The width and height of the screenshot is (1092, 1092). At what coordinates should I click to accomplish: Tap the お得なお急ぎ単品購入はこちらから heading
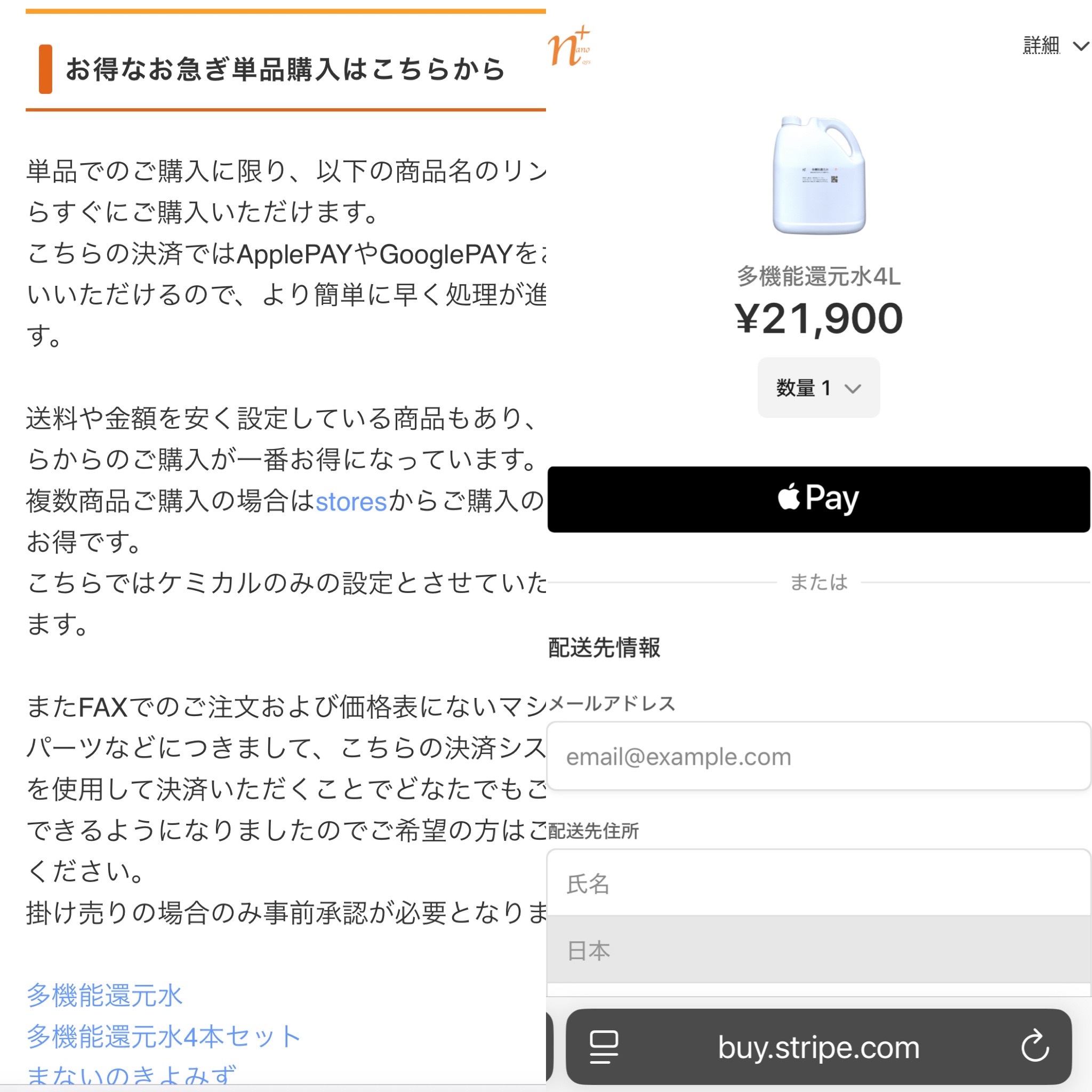(285, 69)
